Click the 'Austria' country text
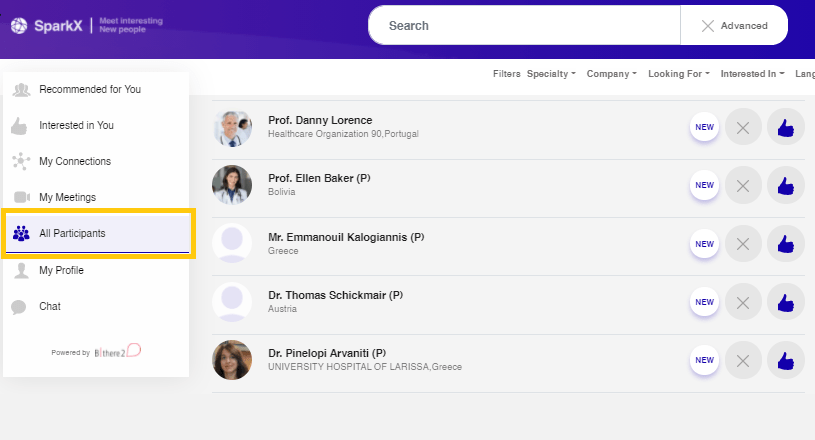815x440 pixels. [282, 309]
